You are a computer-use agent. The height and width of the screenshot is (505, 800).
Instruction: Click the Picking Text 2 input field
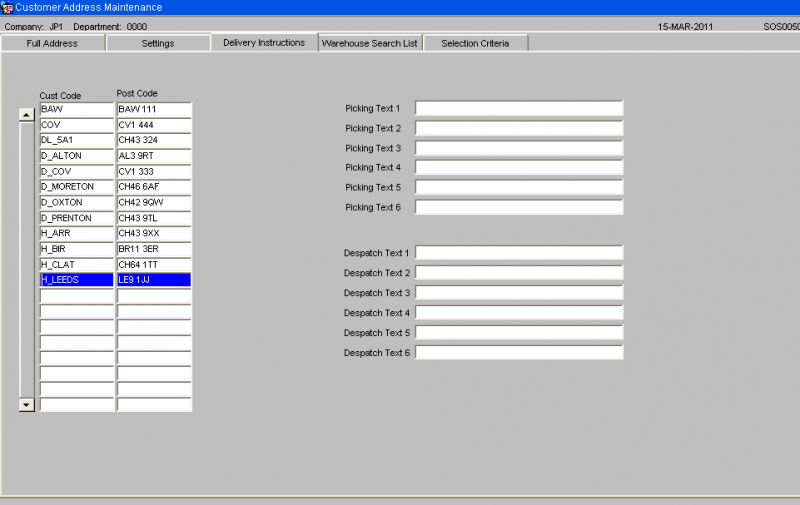(519, 128)
